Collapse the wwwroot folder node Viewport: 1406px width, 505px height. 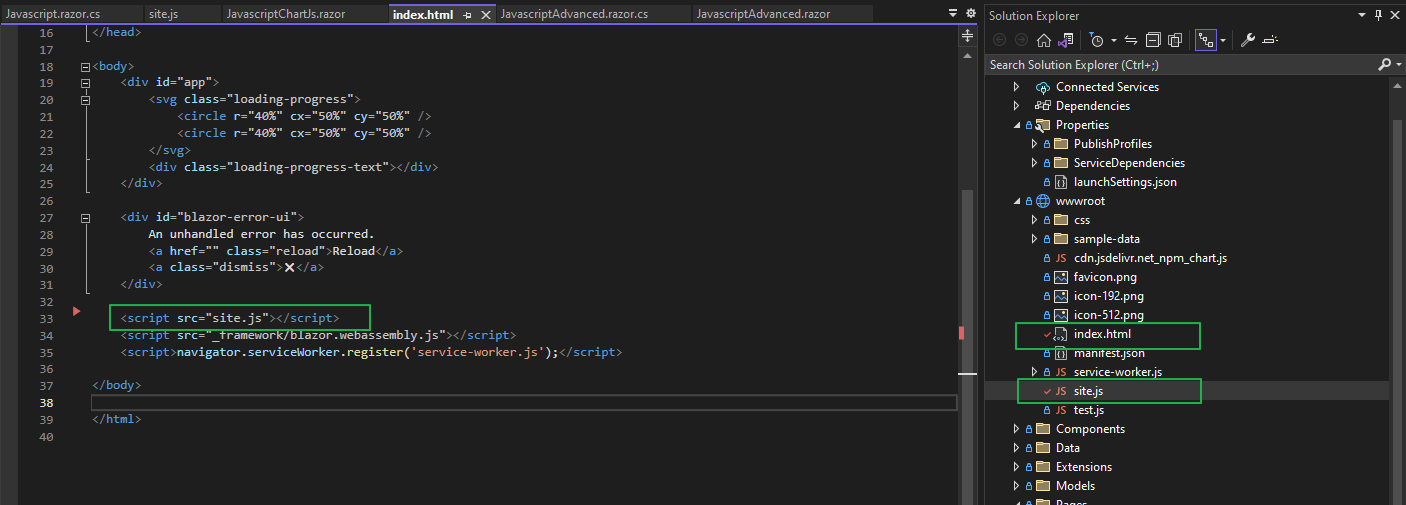[1017, 201]
